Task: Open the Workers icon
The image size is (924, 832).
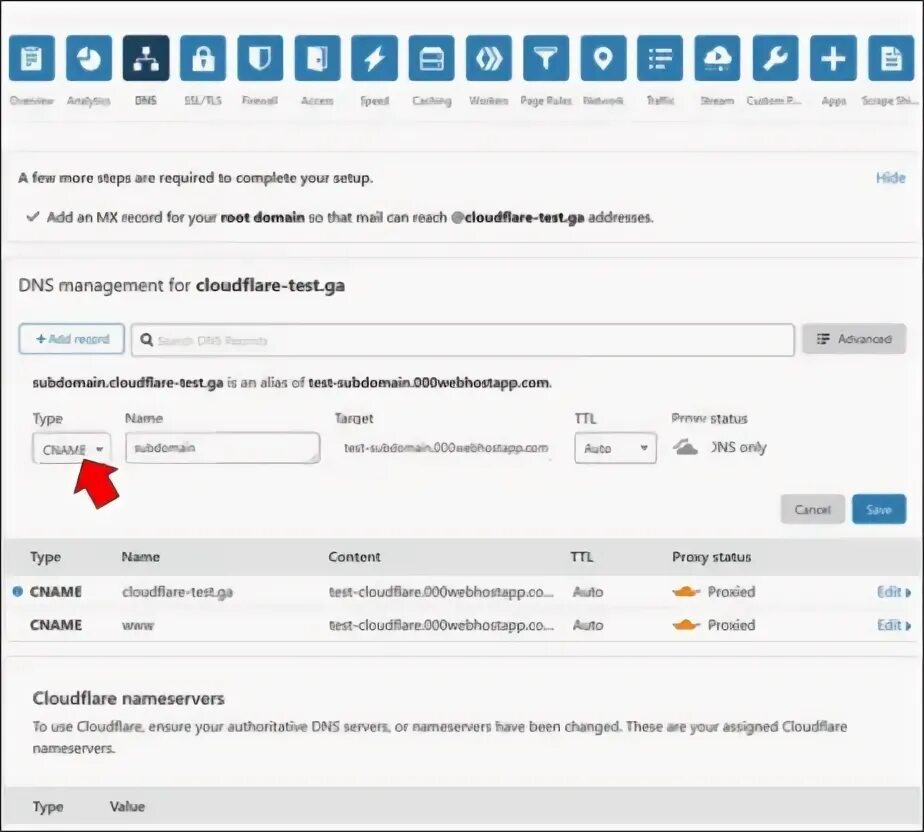Action: pos(489,58)
